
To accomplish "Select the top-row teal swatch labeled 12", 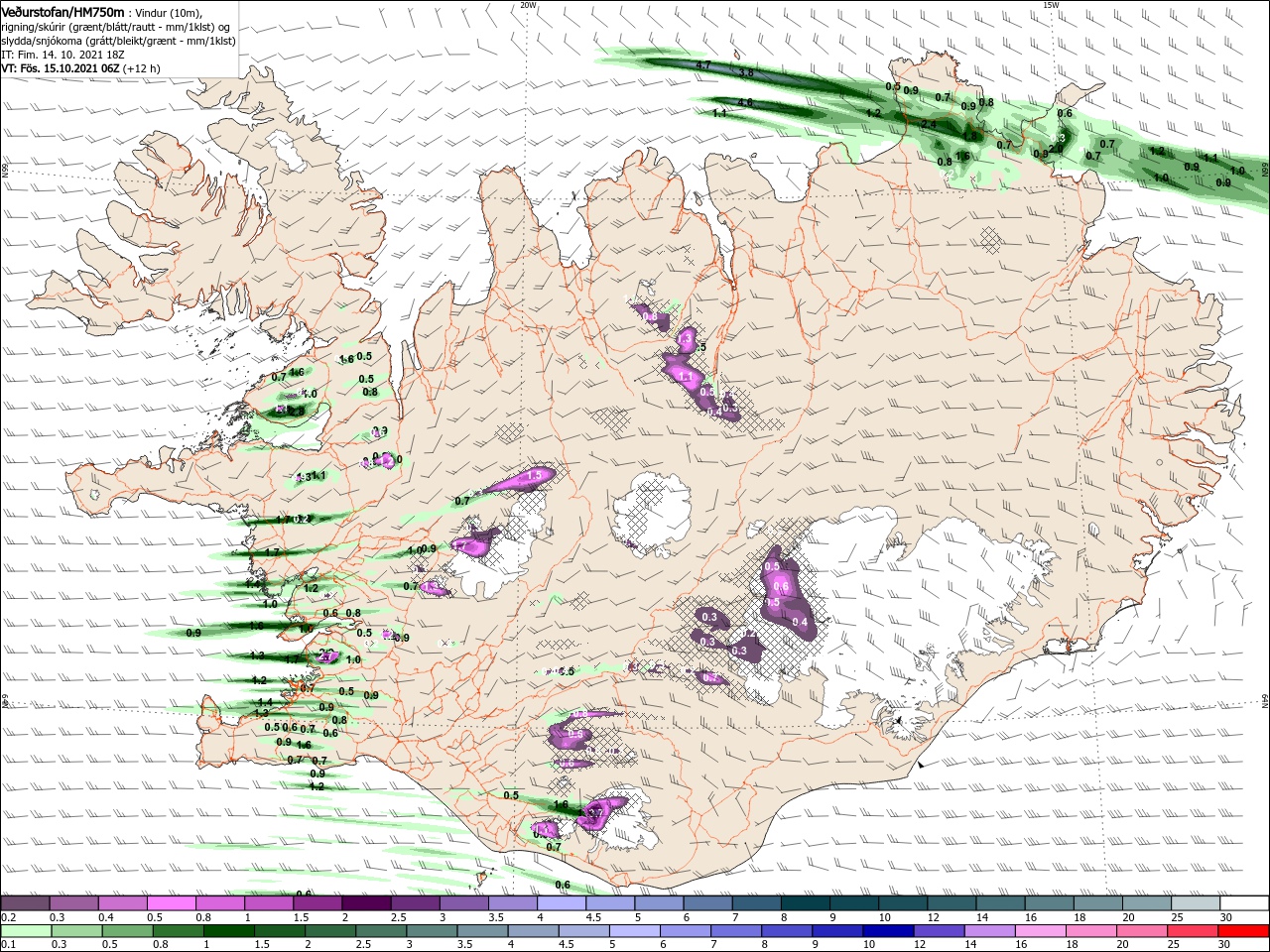I will [x=951, y=902].
